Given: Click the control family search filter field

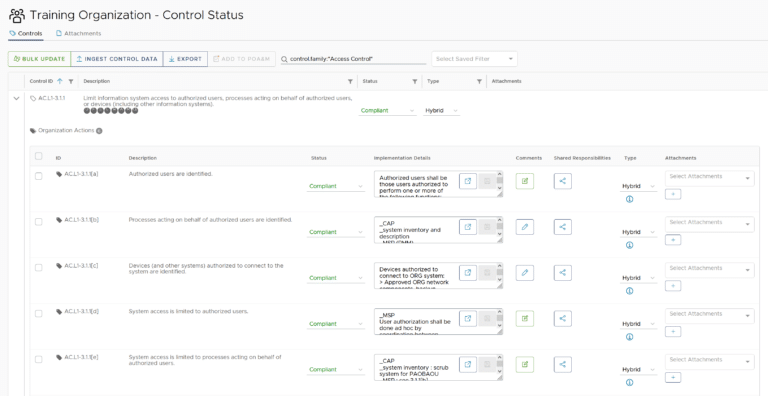Looking at the screenshot, I should 353,59.
